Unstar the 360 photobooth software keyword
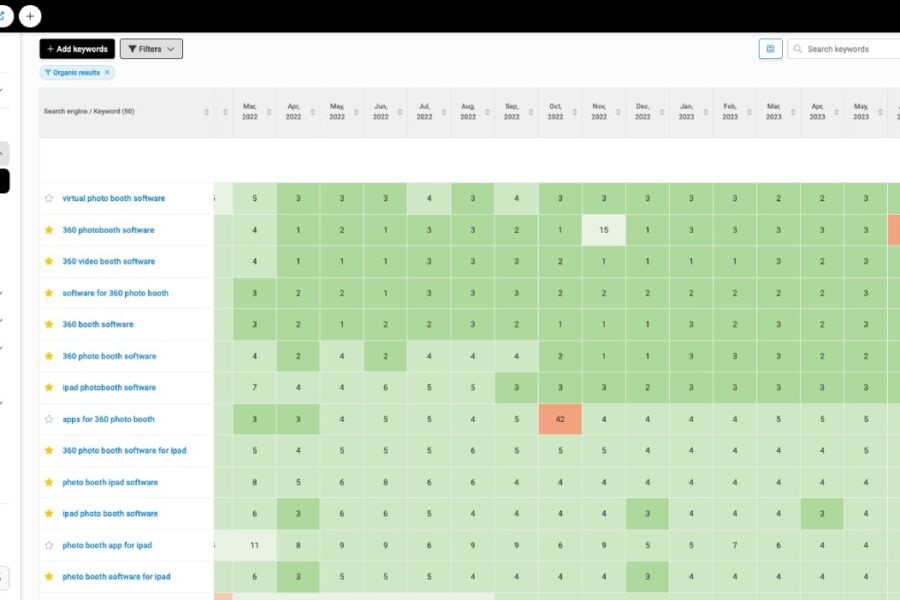The image size is (900, 600). point(48,230)
